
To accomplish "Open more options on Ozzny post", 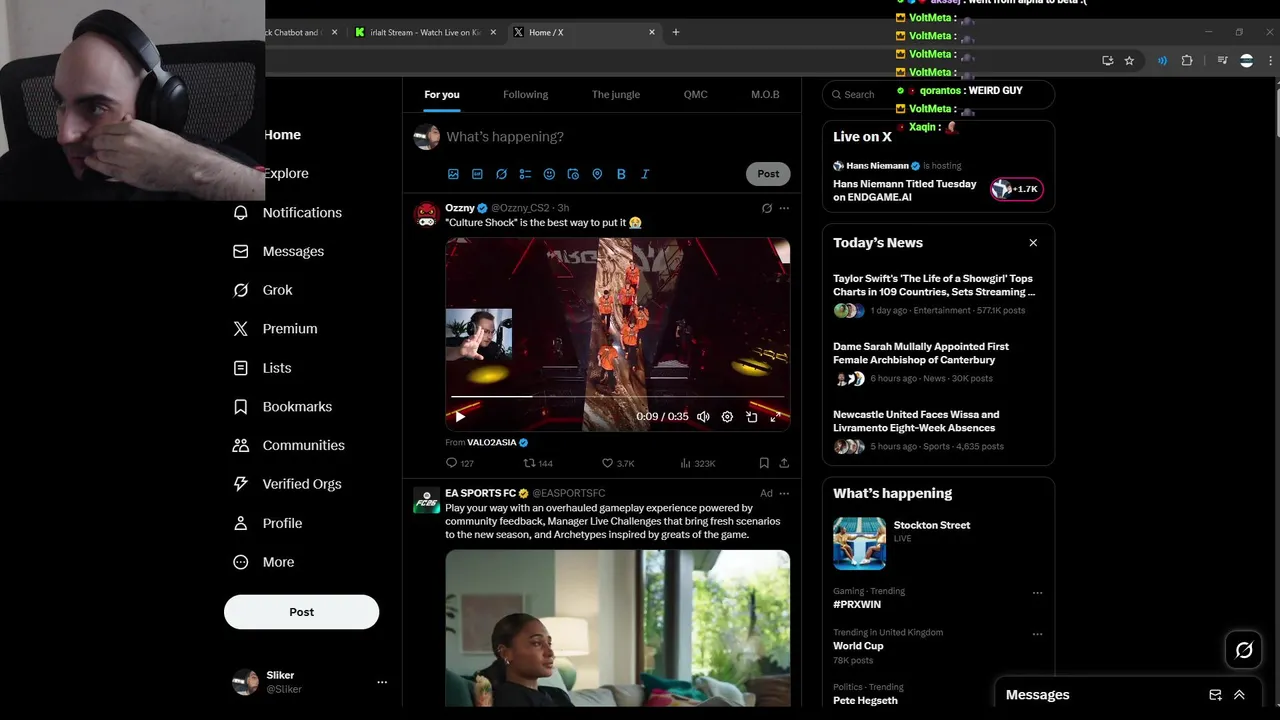I will (784, 208).
